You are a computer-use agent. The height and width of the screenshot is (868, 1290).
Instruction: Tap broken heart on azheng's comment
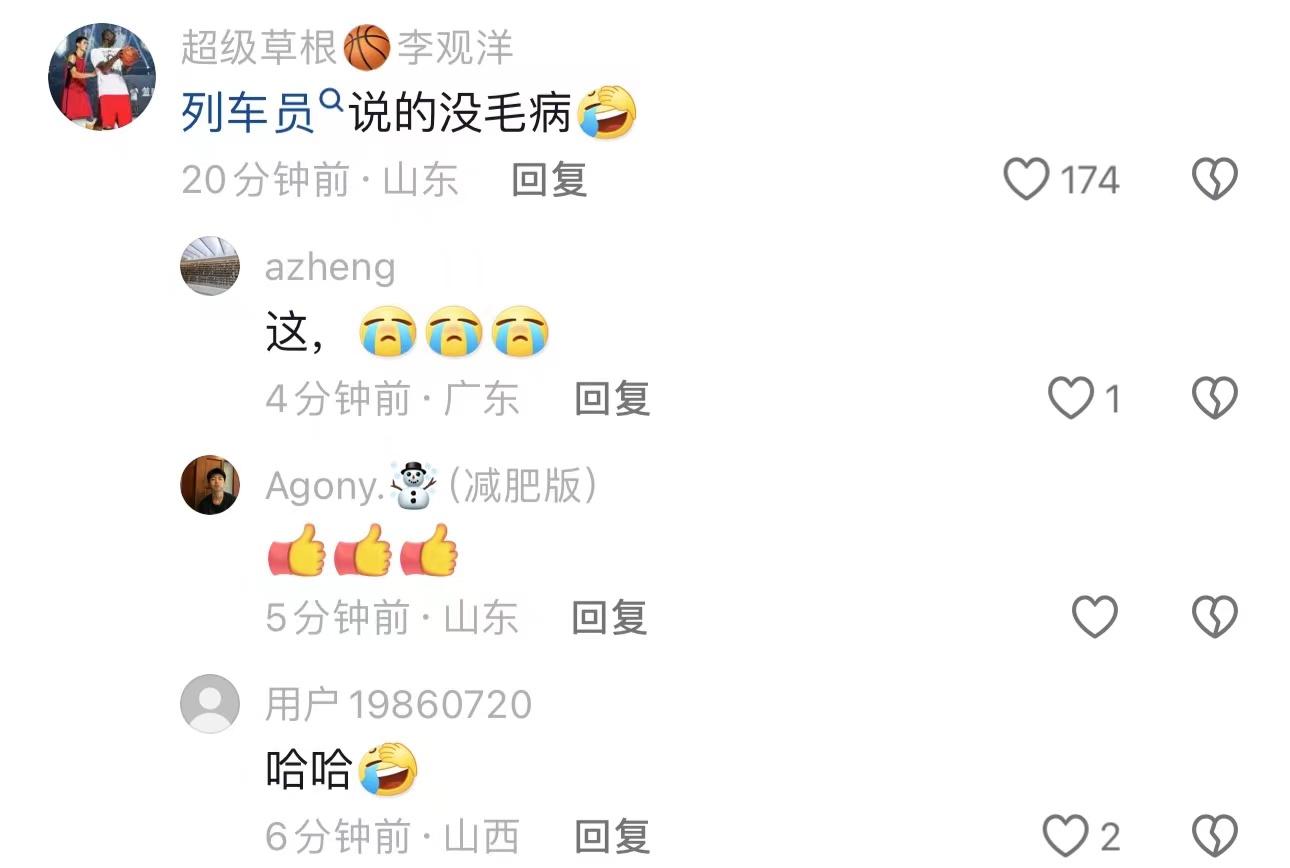1215,399
